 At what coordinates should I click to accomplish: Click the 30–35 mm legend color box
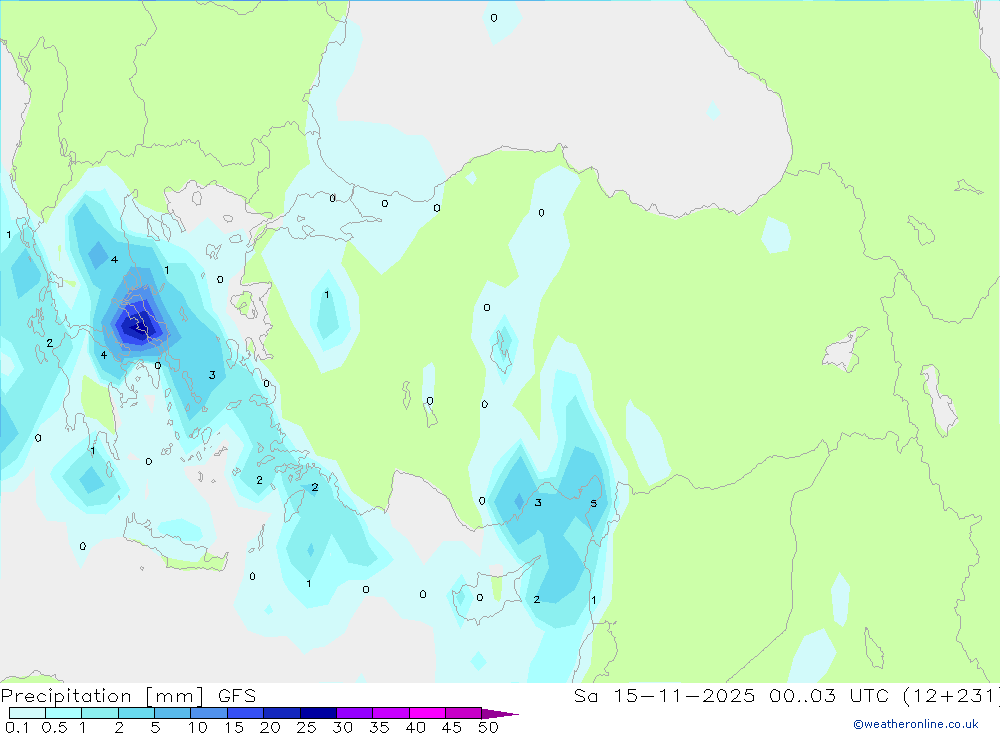pyautogui.click(x=355, y=713)
